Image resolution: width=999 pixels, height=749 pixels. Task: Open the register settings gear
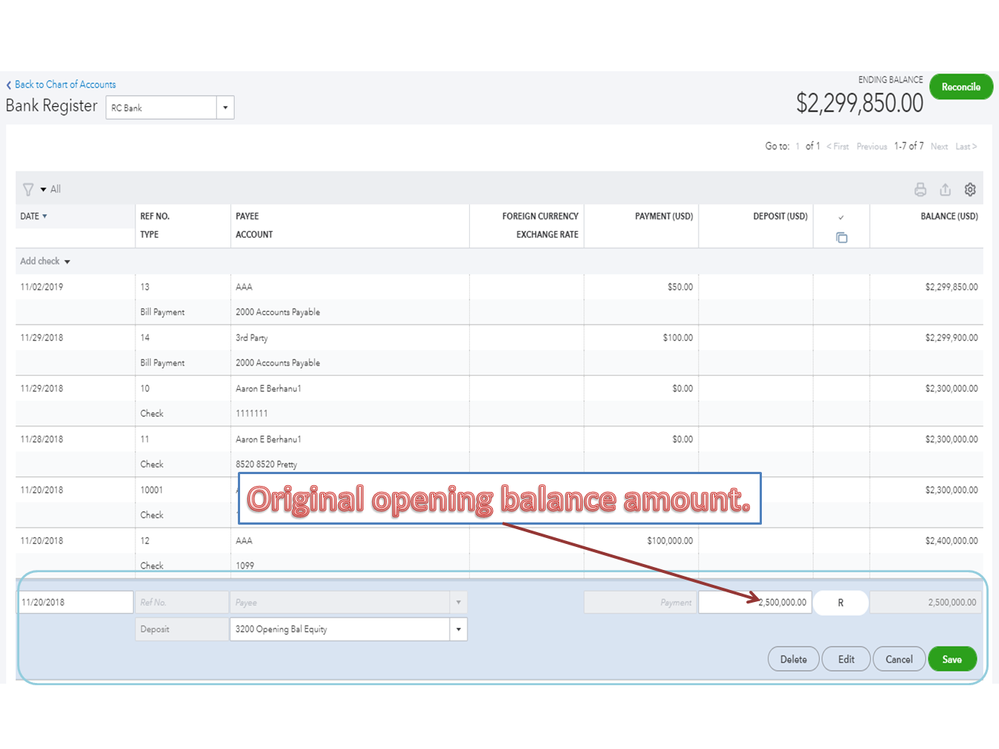970,189
